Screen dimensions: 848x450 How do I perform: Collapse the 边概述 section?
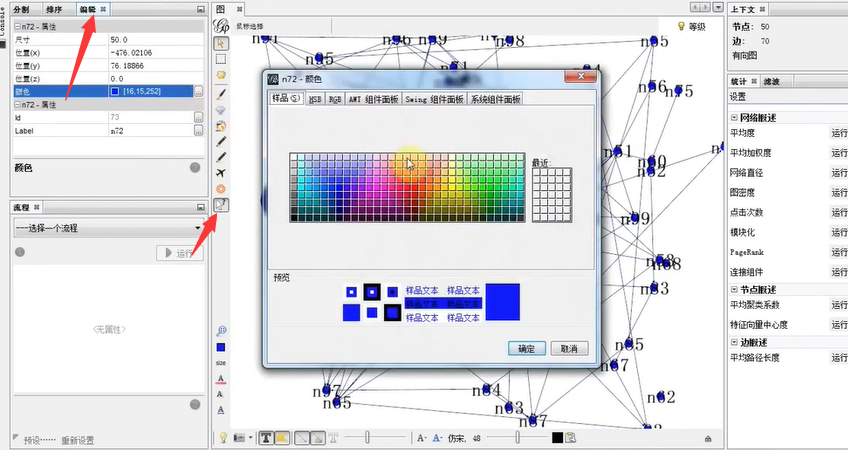(734, 342)
